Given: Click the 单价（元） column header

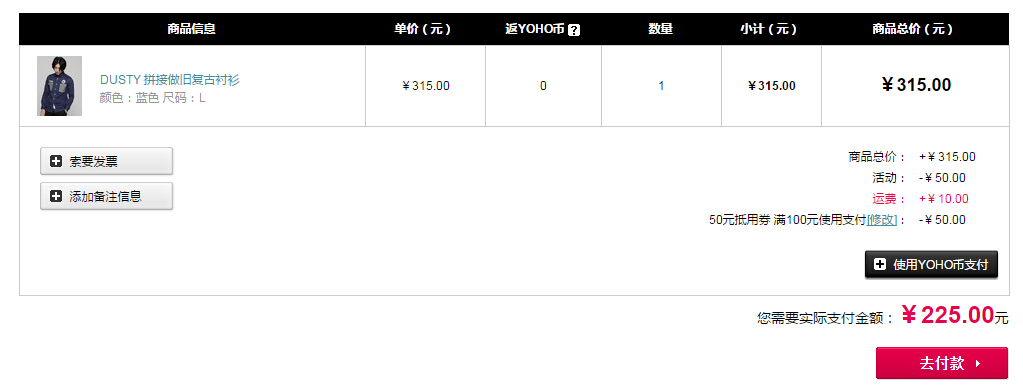Looking at the screenshot, I should (422, 29).
